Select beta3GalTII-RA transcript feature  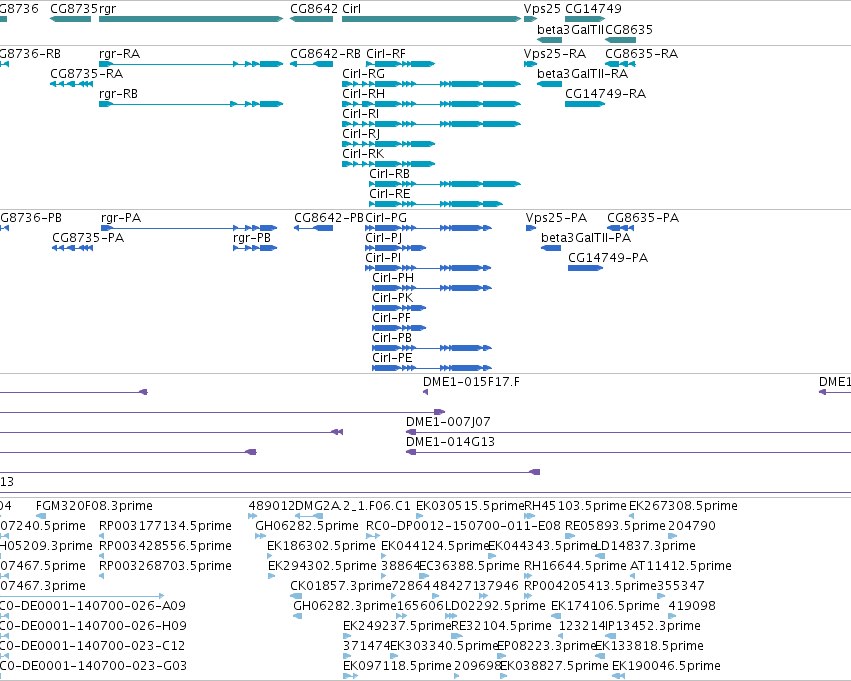coord(549,84)
